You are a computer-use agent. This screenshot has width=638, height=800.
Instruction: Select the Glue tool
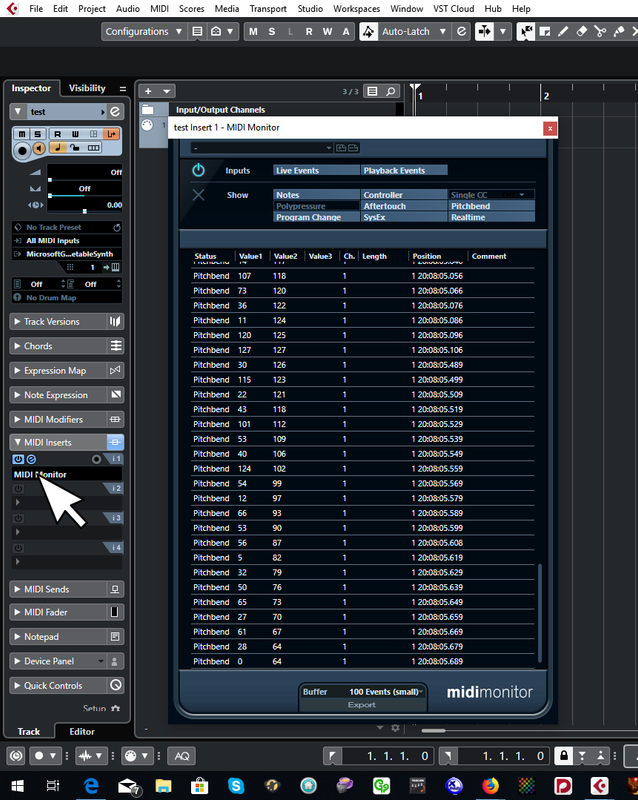(x=619, y=32)
